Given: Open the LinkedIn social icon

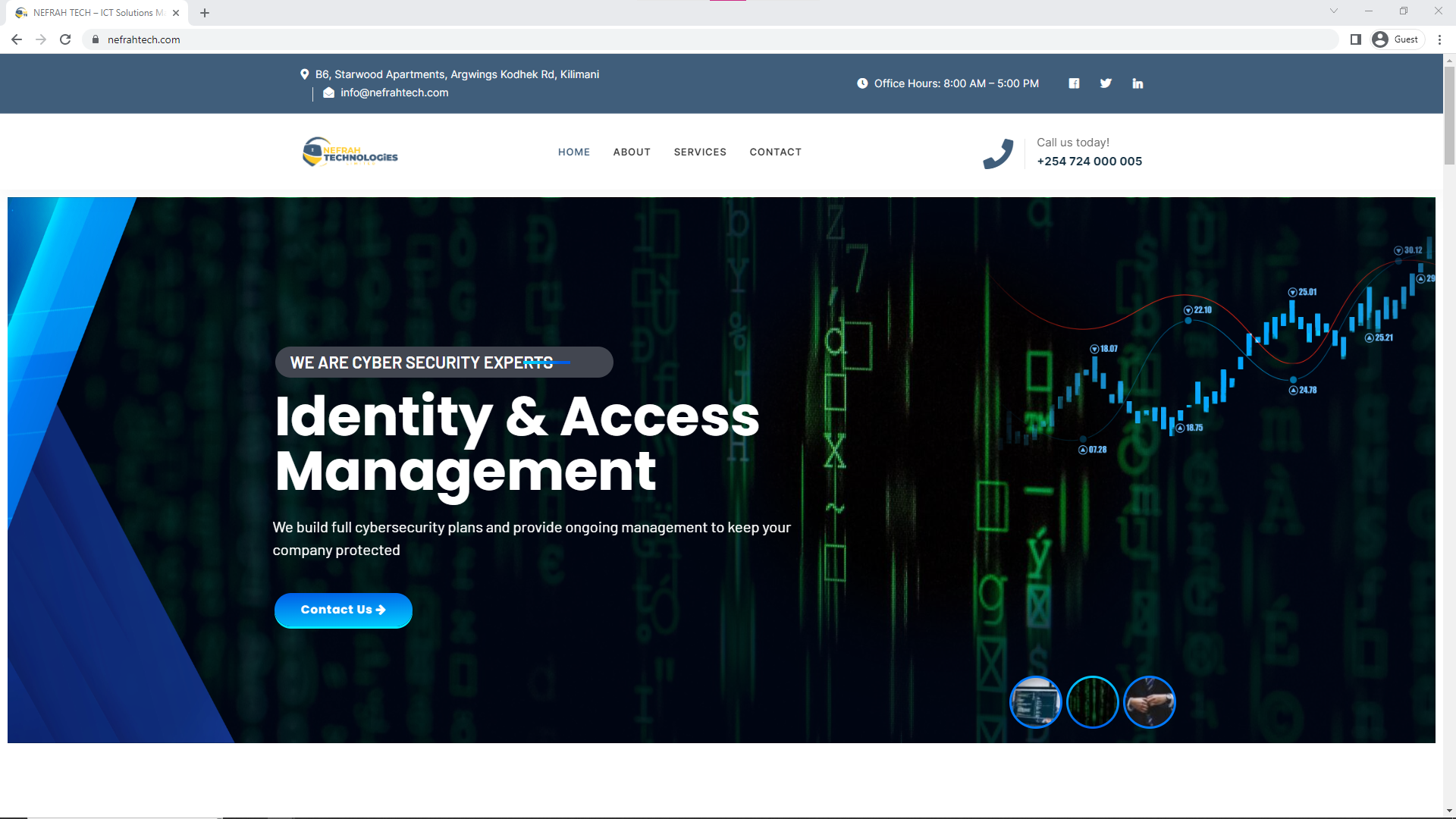Looking at the screenshot, I should tap(1137, 83).
